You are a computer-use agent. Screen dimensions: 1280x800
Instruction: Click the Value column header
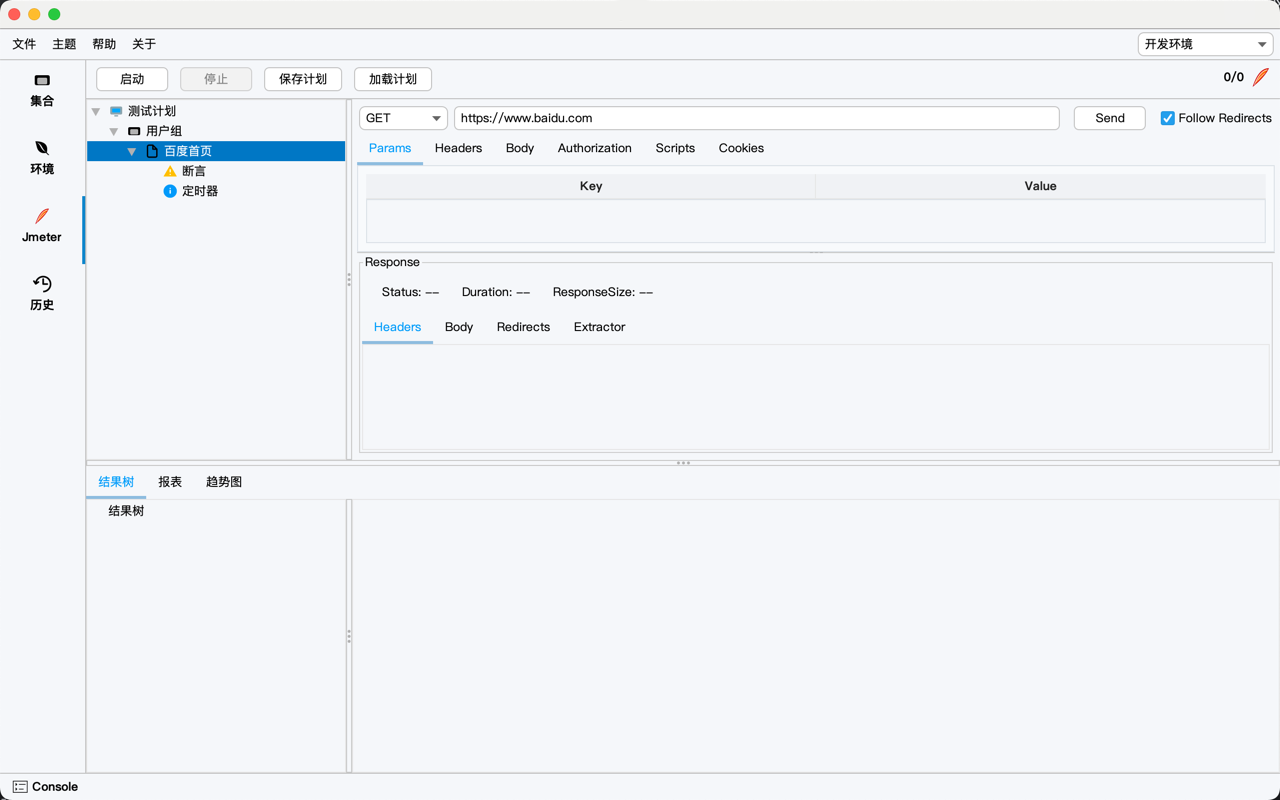[x=1040, y=186]
